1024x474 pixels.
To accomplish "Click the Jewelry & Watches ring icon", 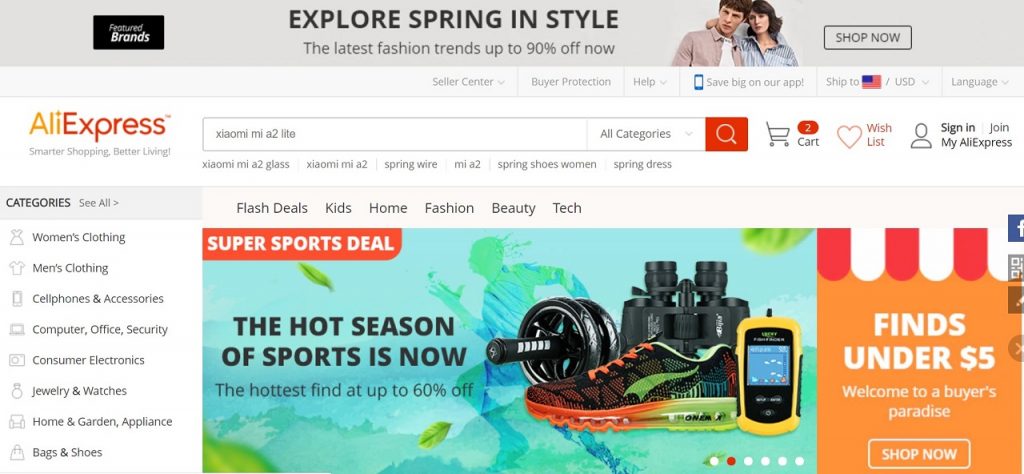I will coord(17,391).
